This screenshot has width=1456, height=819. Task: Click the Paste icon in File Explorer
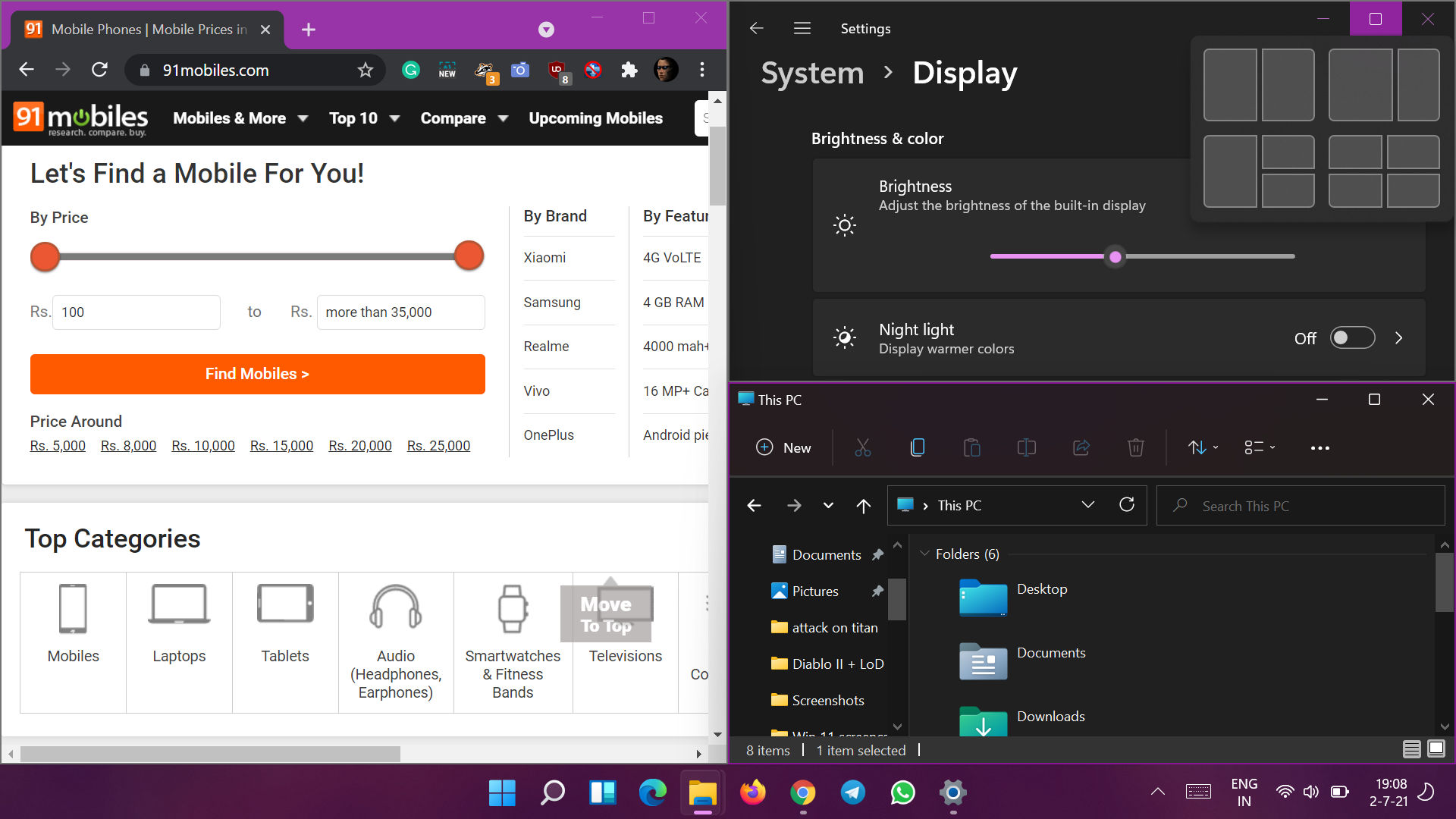point(971,447)
